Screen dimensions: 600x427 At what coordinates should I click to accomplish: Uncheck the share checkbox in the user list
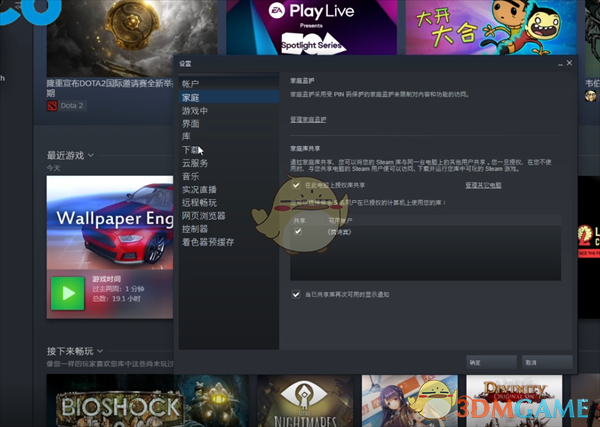(x=298, y=231)
